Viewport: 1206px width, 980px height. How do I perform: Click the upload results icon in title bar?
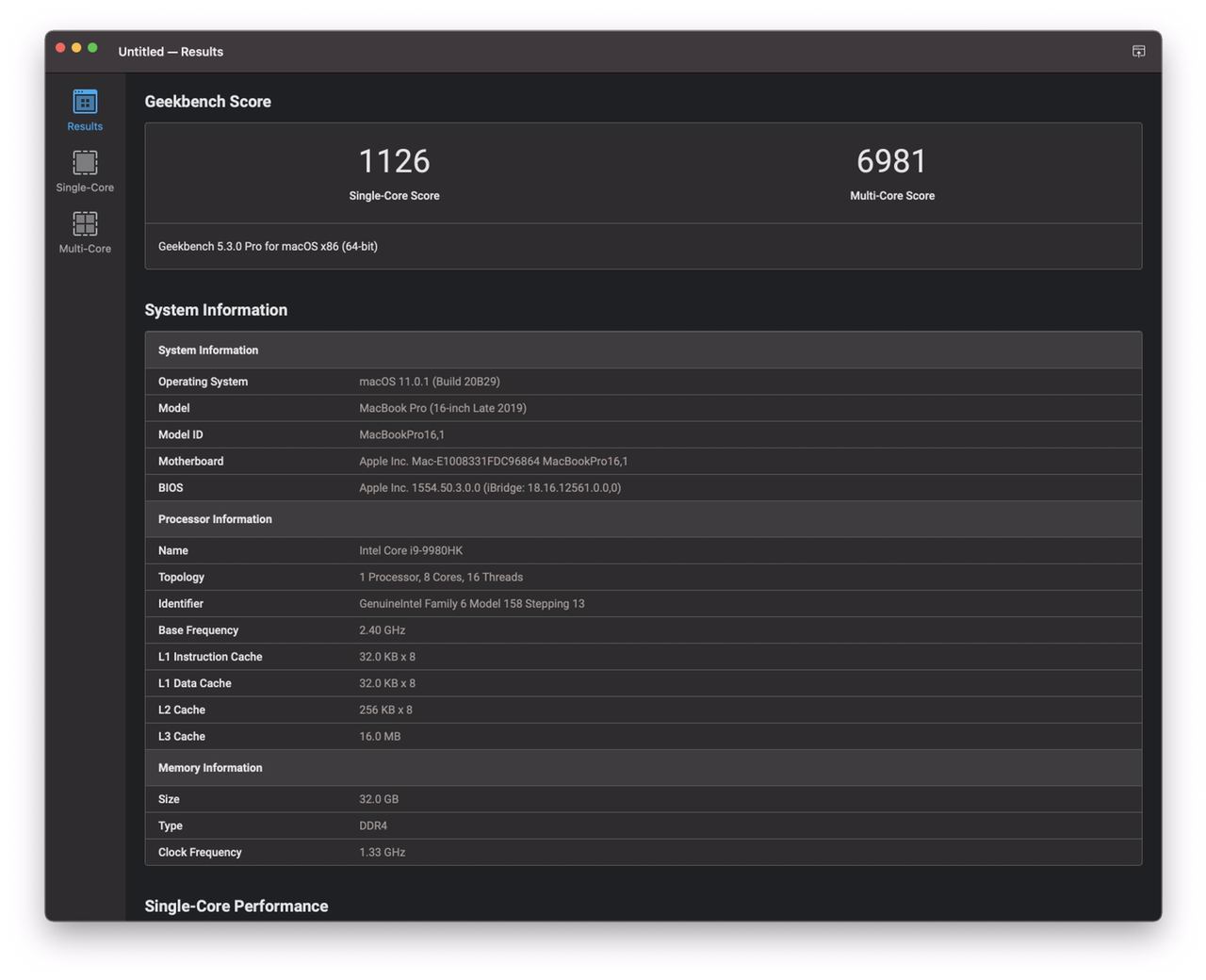click(x=1138, y=51)
